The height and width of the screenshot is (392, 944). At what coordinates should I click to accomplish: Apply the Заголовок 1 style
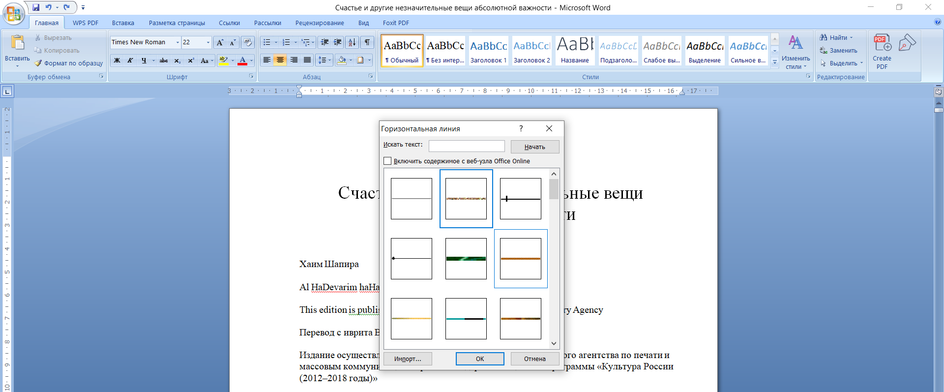click(x=488, y=50)
